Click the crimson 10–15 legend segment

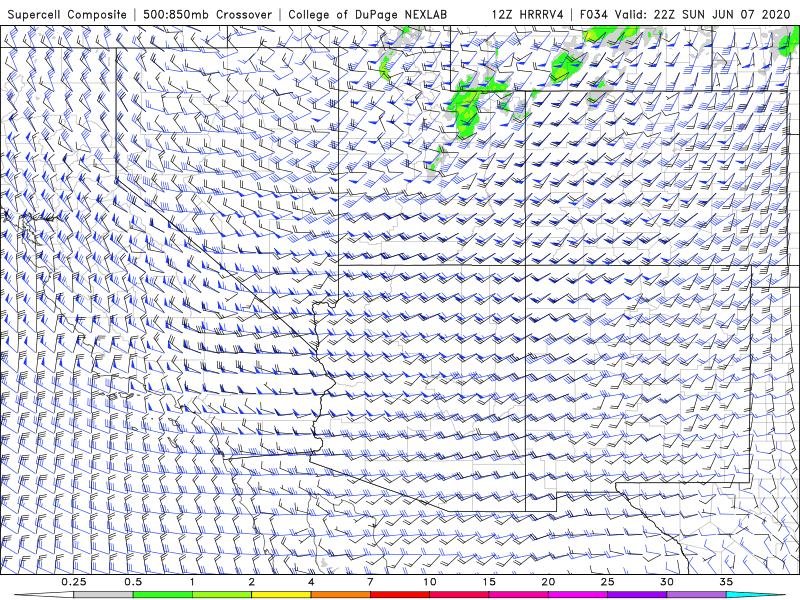[x=459, y=595]
